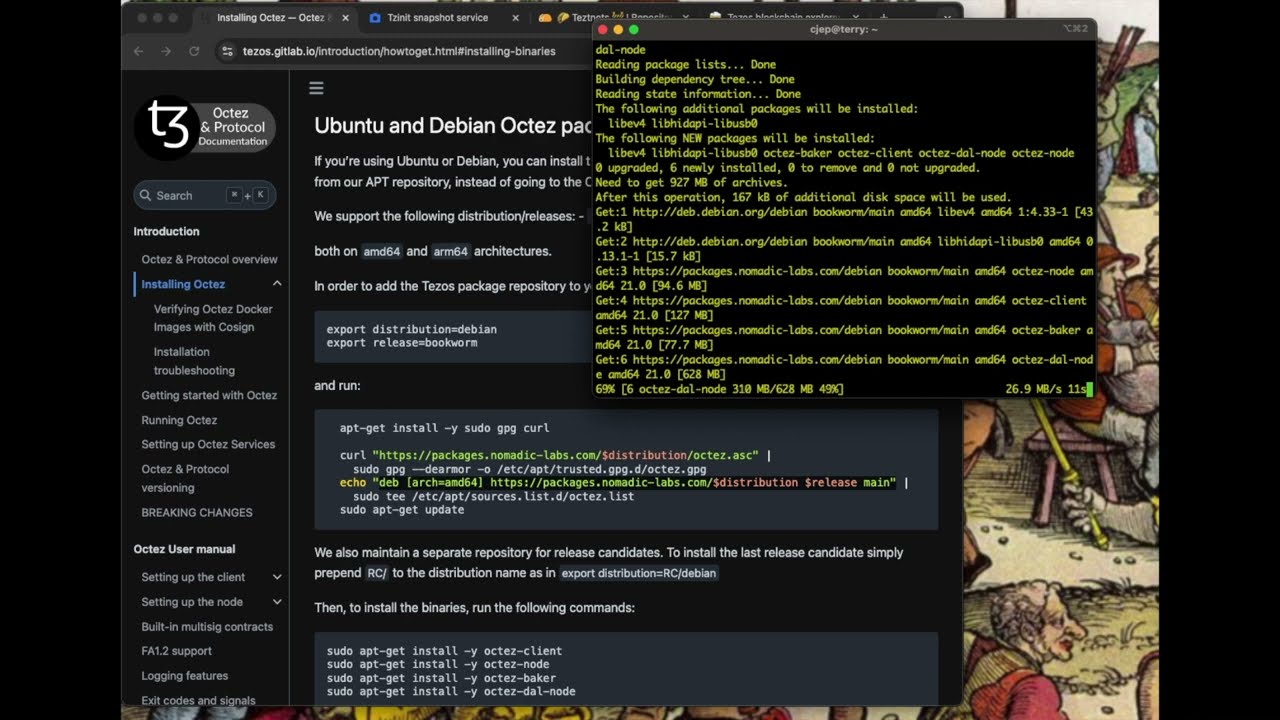Open Octez & Protocol overview link

[209, 259]
